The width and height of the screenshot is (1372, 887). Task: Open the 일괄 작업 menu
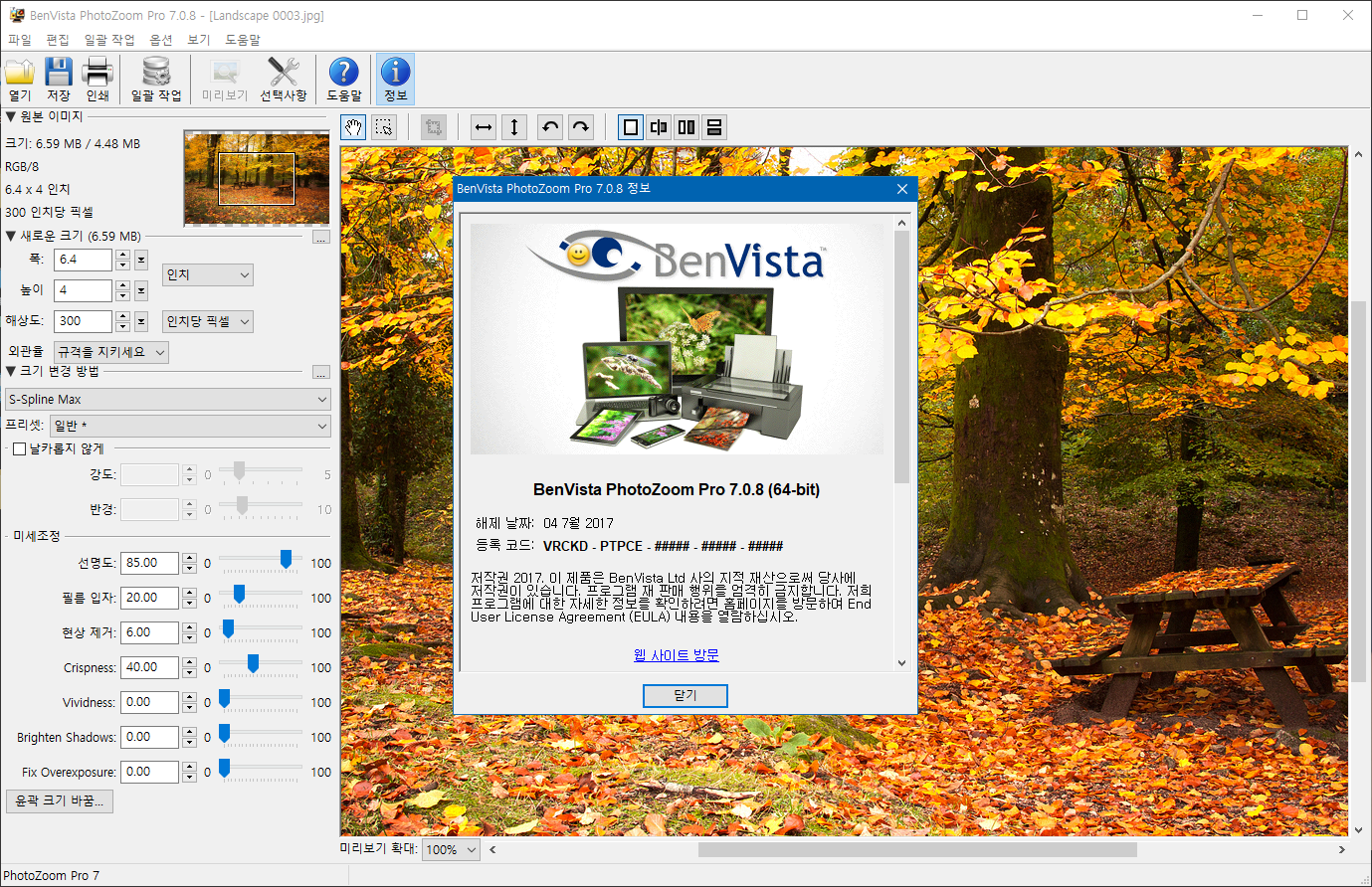pyautogui.click(x=109, y=40)
